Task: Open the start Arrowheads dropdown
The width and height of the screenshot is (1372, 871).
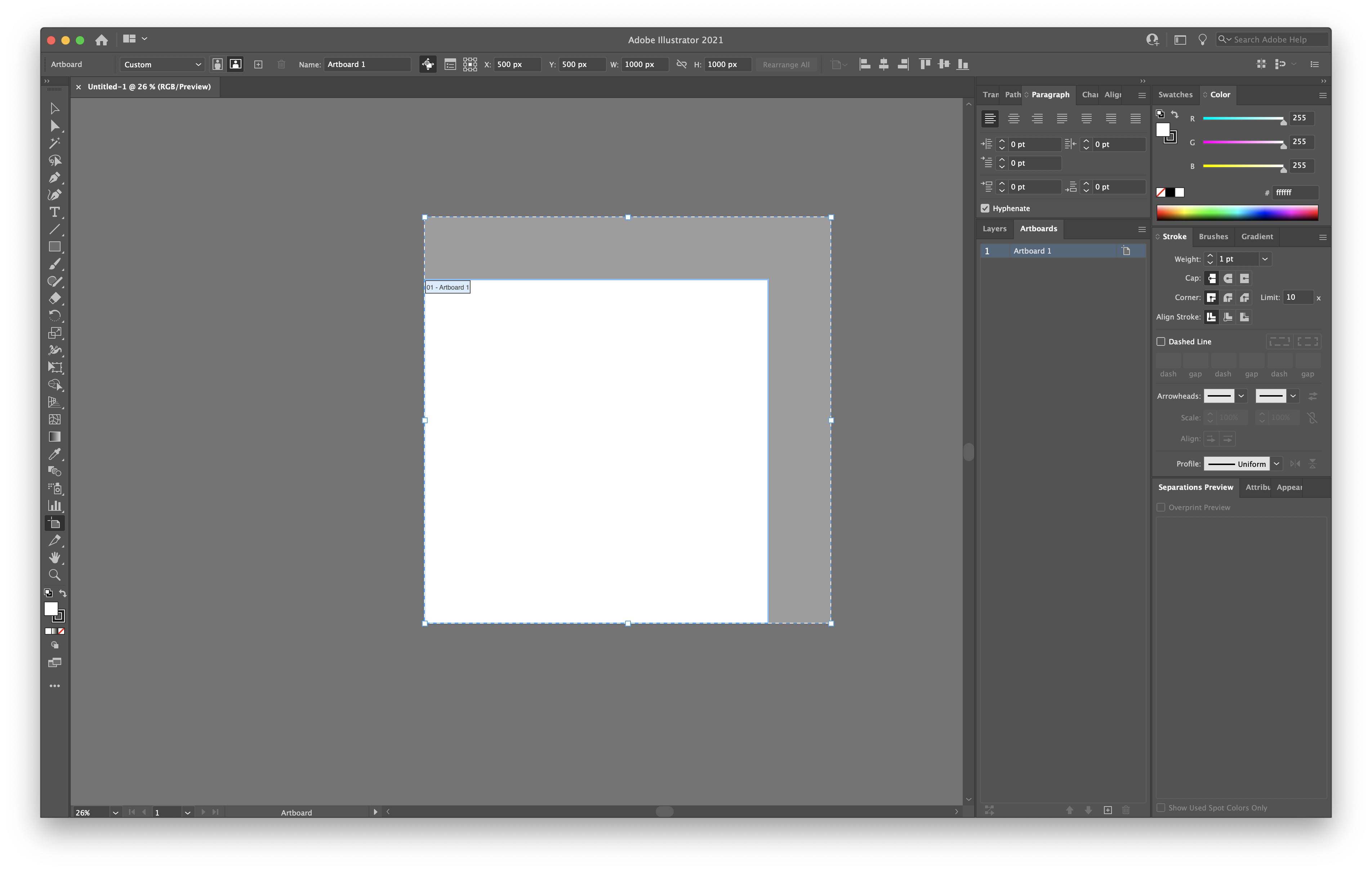Action: tap(1241, 396)
